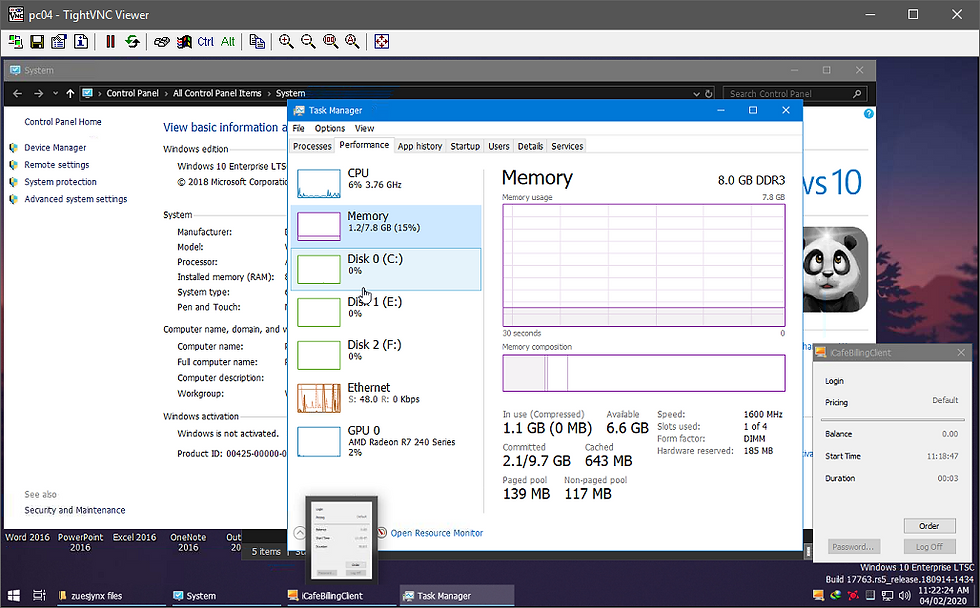
Task: Switch to the Processes tab
Action: (312, 146)
